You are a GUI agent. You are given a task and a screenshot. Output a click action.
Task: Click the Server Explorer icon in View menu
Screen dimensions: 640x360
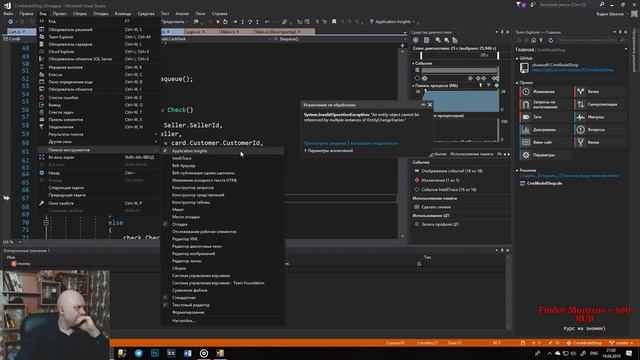coord(42,44)
